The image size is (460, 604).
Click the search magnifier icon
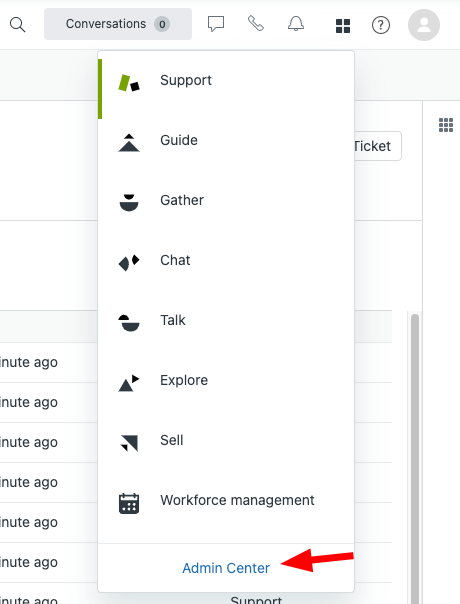(17, 25)
